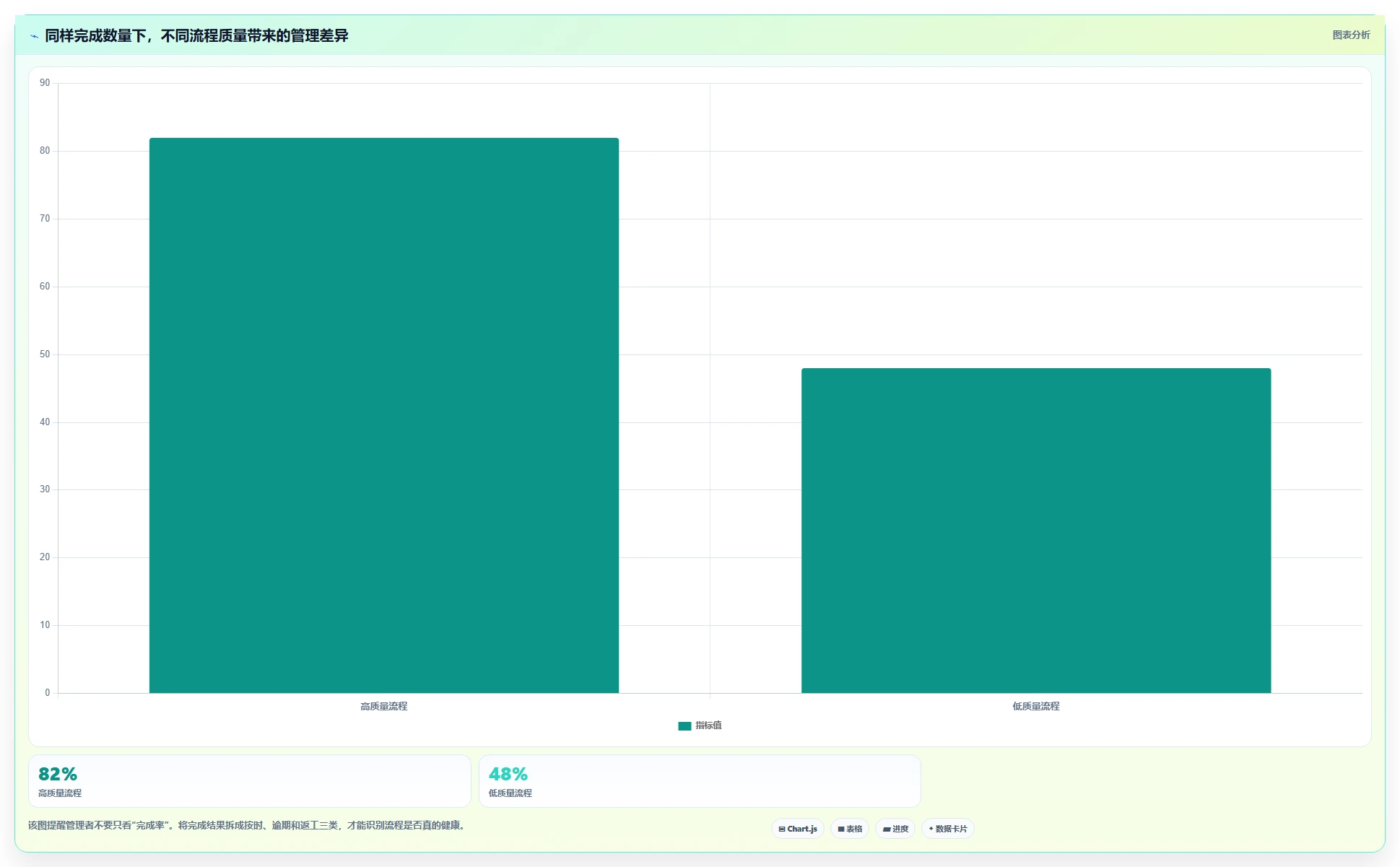1400x867 pixels.
Task: Click the 高质量流程 bar in the chart
Action: coord(384,415)
